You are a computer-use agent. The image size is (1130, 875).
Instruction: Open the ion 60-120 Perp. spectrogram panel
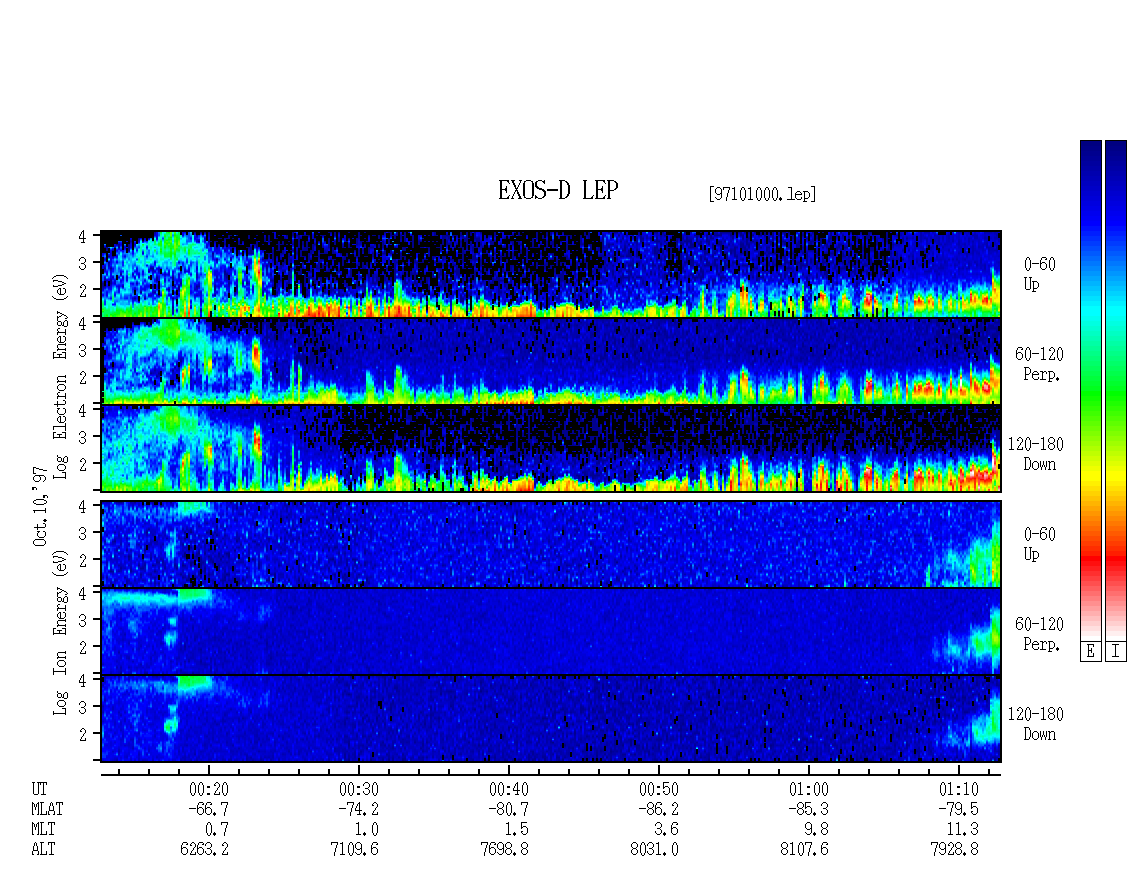click(x=551, y=631)
